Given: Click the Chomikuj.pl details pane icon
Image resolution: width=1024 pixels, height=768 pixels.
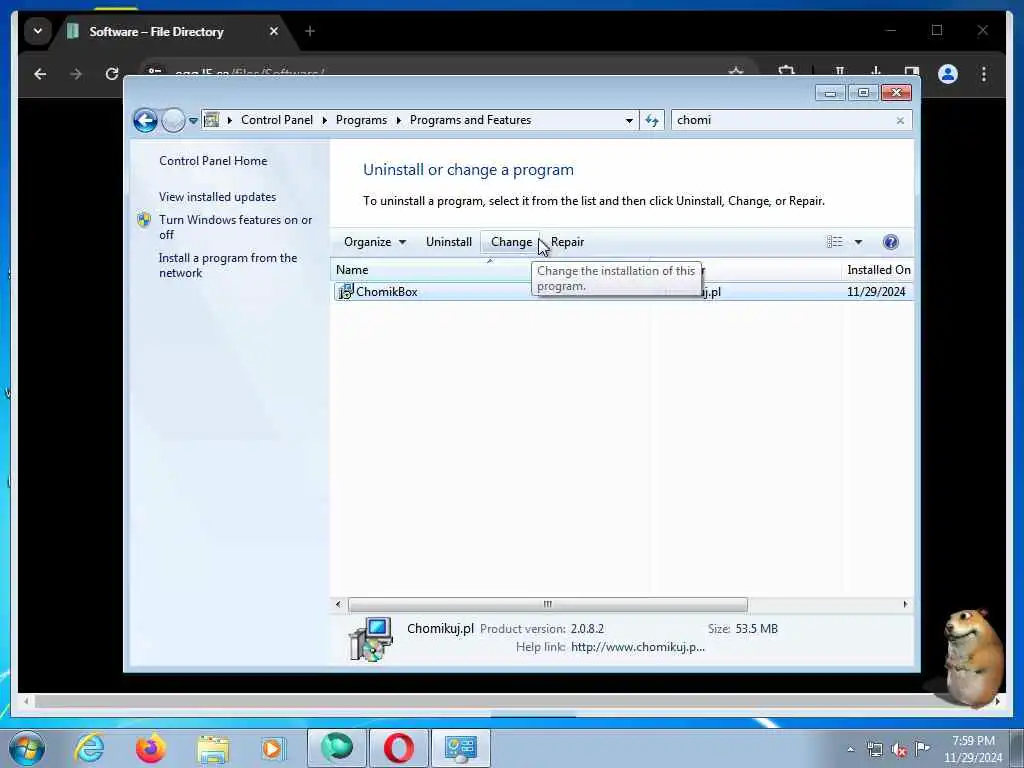Looking at the screenshot, I should point(370,639).
